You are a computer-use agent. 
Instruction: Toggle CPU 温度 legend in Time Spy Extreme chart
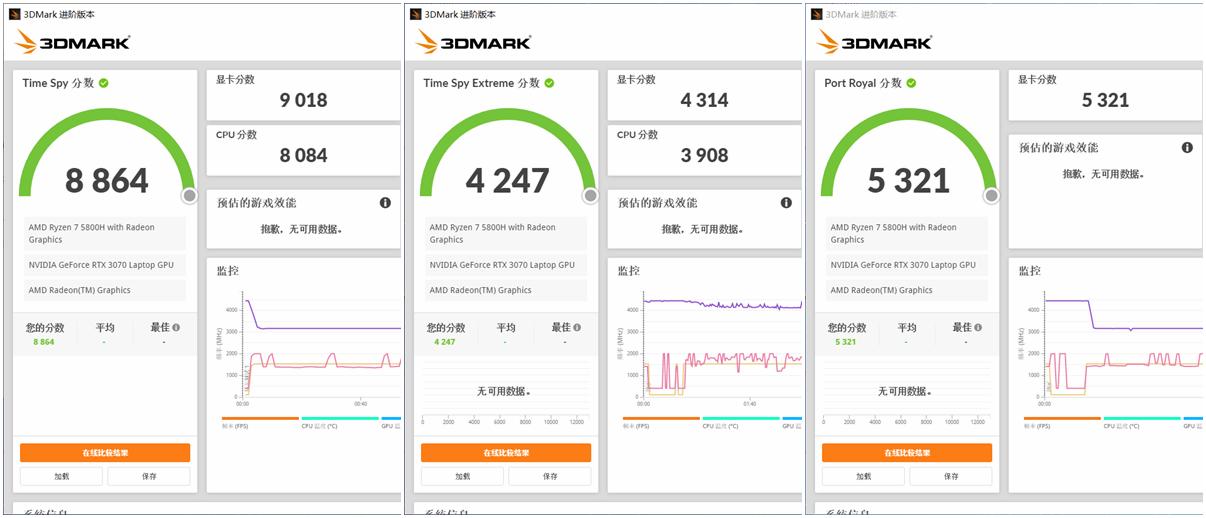point(741,422)
